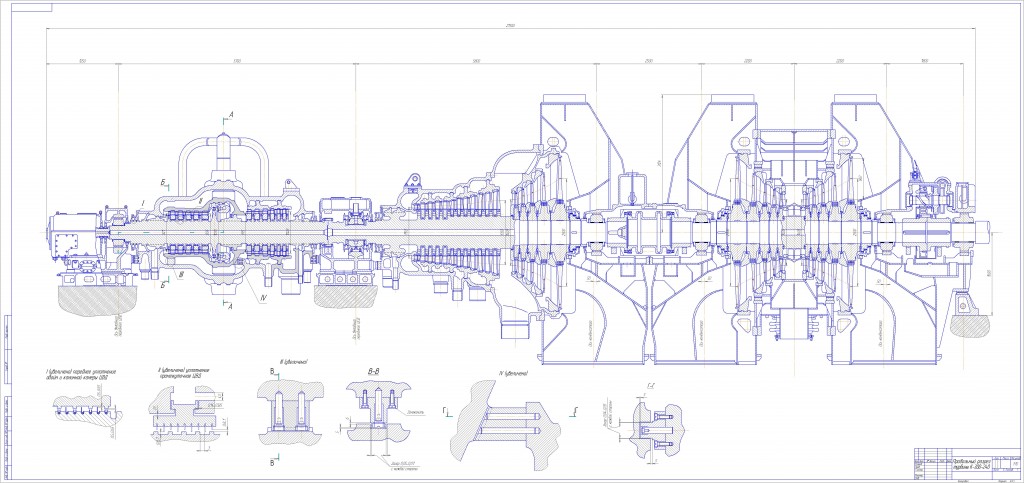Click the 'IV (увеличено)' detail heading

point(513,373)
